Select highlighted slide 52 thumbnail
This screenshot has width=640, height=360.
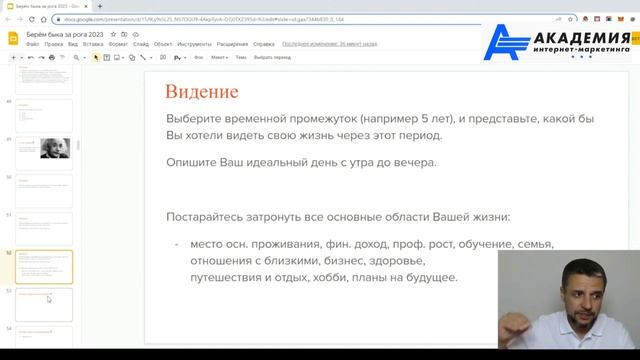tap(44, 267)
